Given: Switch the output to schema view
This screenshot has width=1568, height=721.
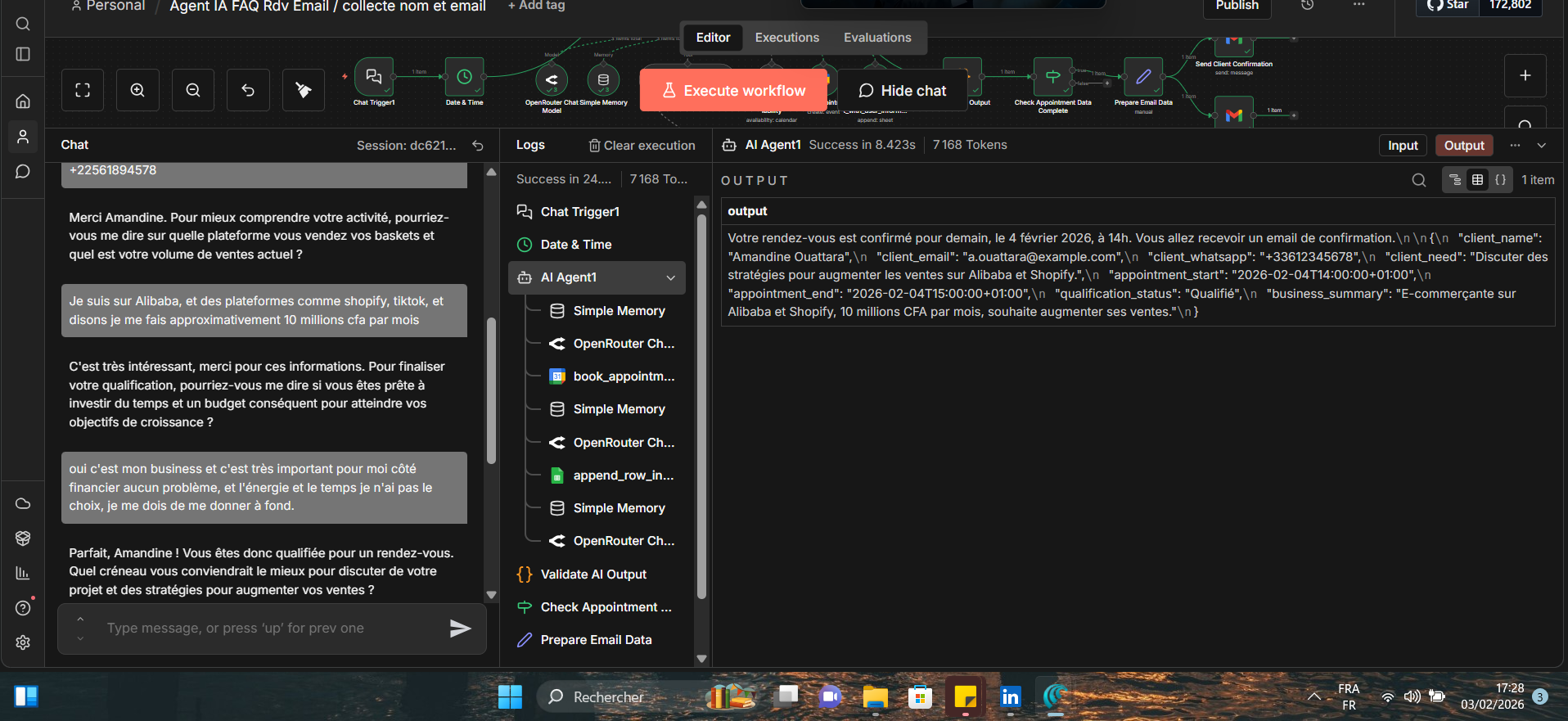Looking at the screenshot, I should [1455, 180].
